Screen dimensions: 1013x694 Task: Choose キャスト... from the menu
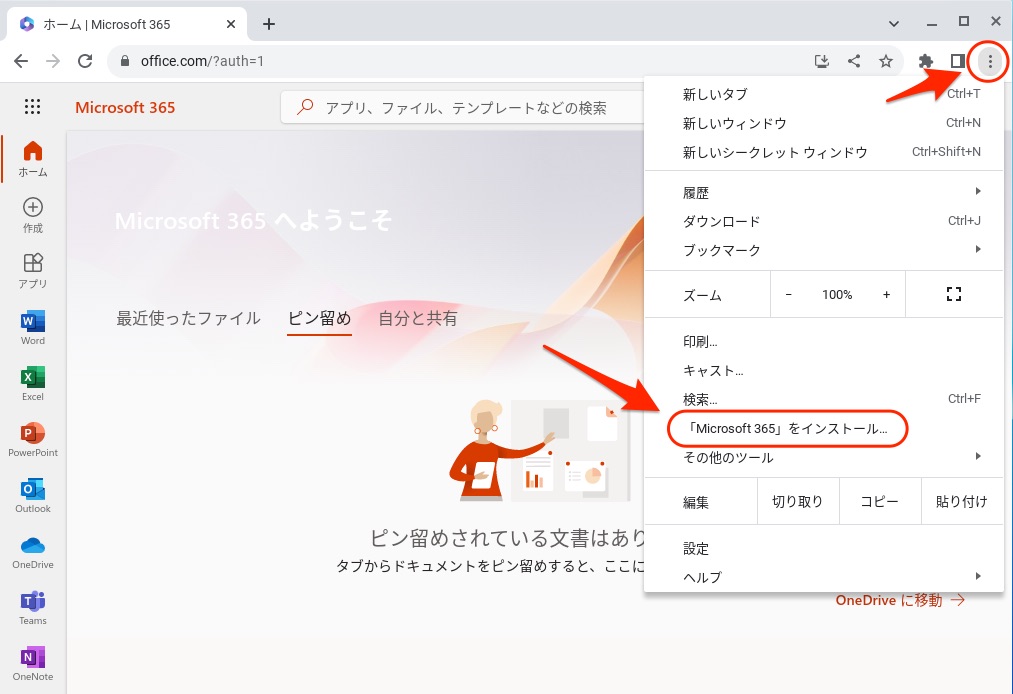824,371
